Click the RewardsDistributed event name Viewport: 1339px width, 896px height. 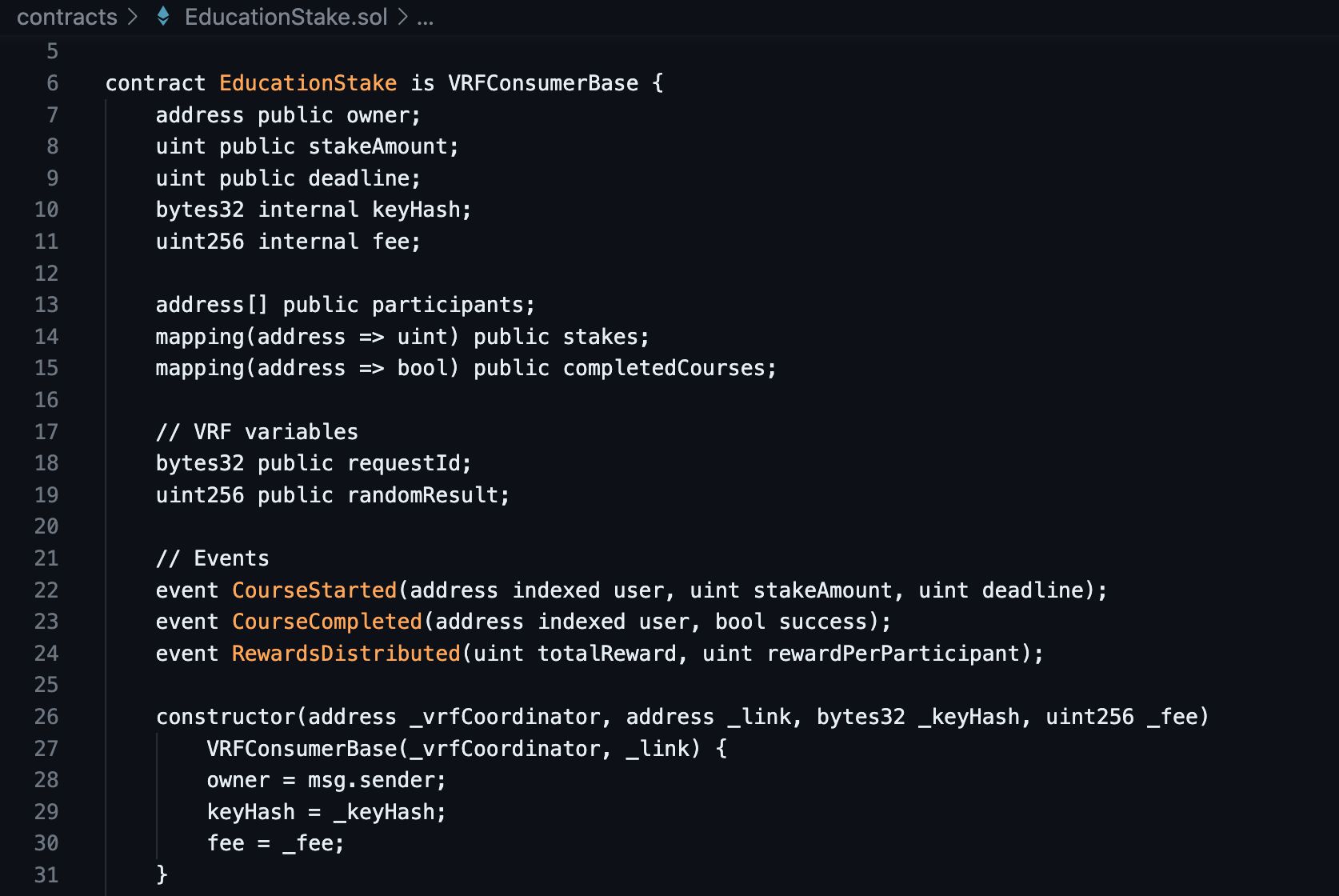click(x=346, y=654)
